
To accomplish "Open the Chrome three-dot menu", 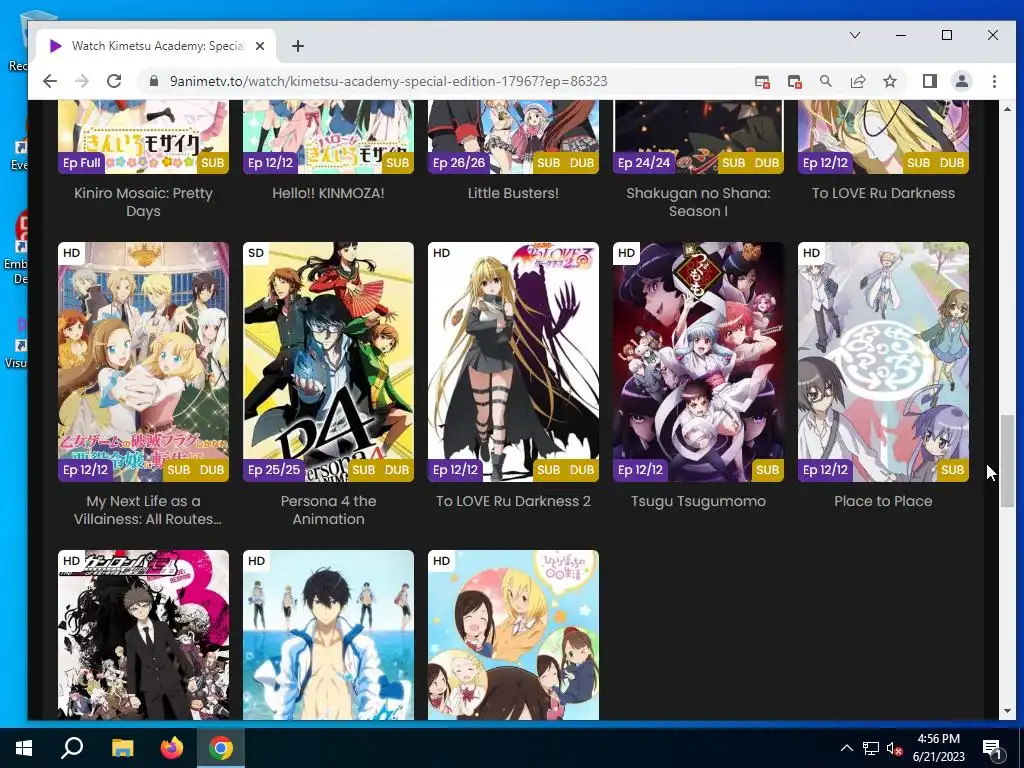I will click(x=994, y=81).
